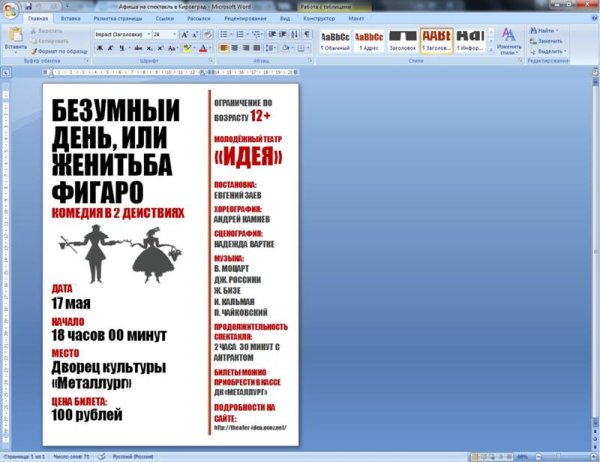Click the vertical scrollbar of the document
This screenshot has height=462, width=600.
coord(596,249)
